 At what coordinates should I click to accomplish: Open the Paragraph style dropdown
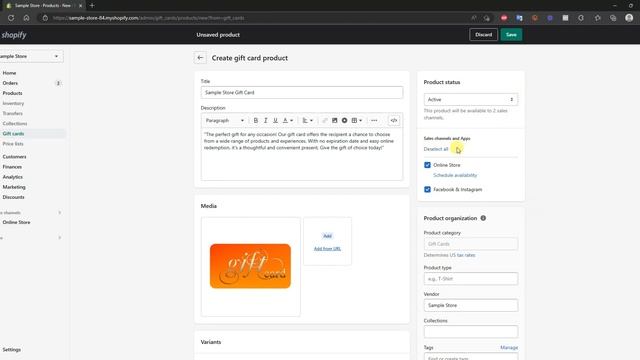224,120
